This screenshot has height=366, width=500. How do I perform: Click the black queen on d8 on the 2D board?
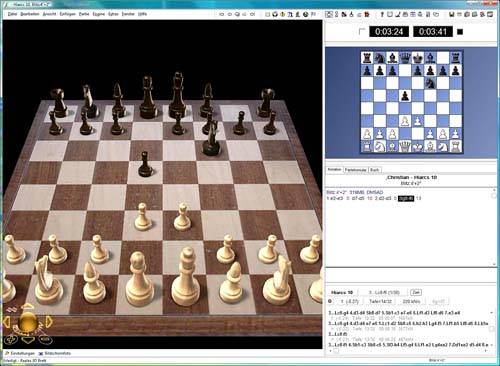(x=405, y=58)
